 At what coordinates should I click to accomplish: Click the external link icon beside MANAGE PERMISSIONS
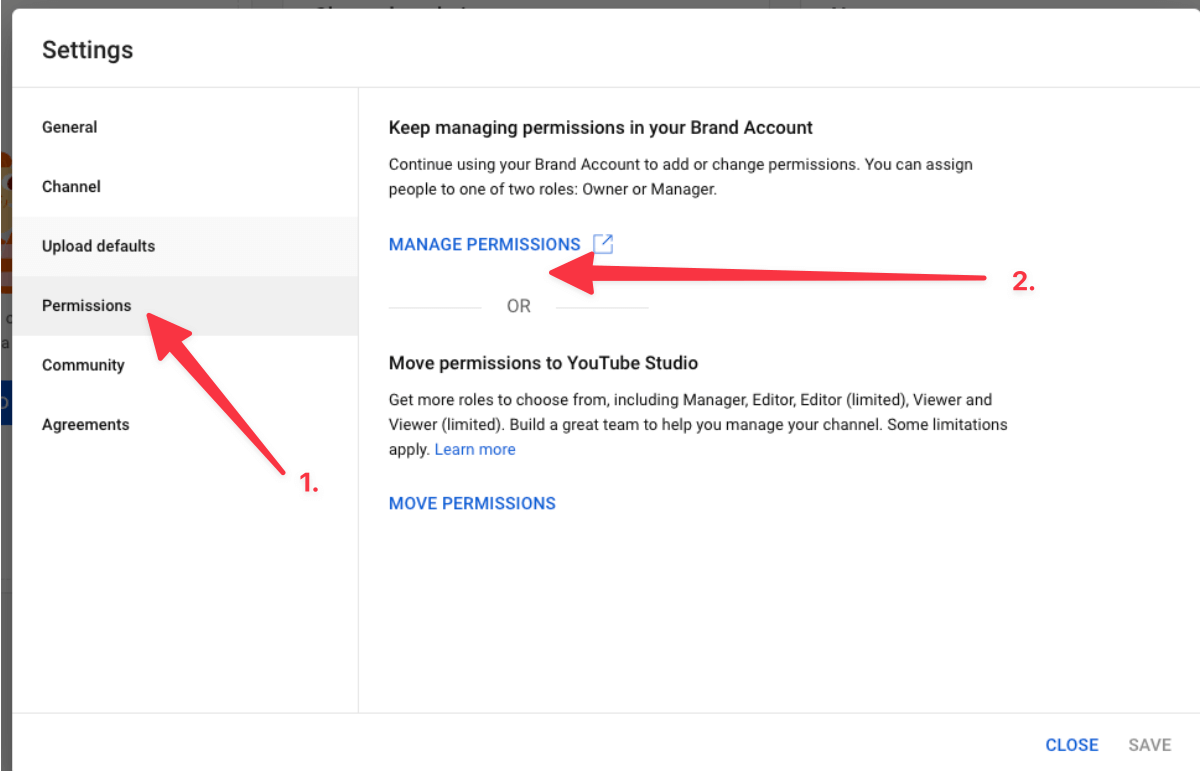click(602, 244)
